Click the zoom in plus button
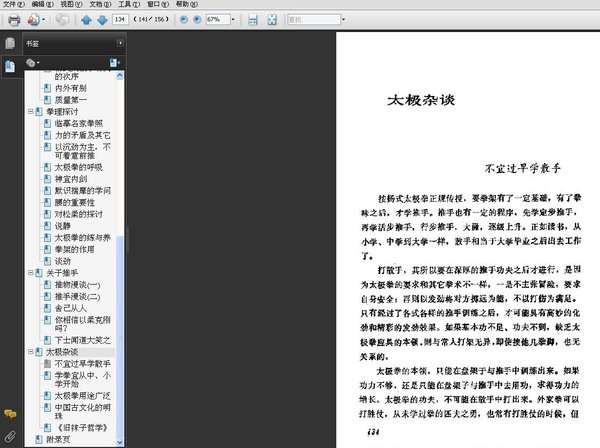 [197, 20]
